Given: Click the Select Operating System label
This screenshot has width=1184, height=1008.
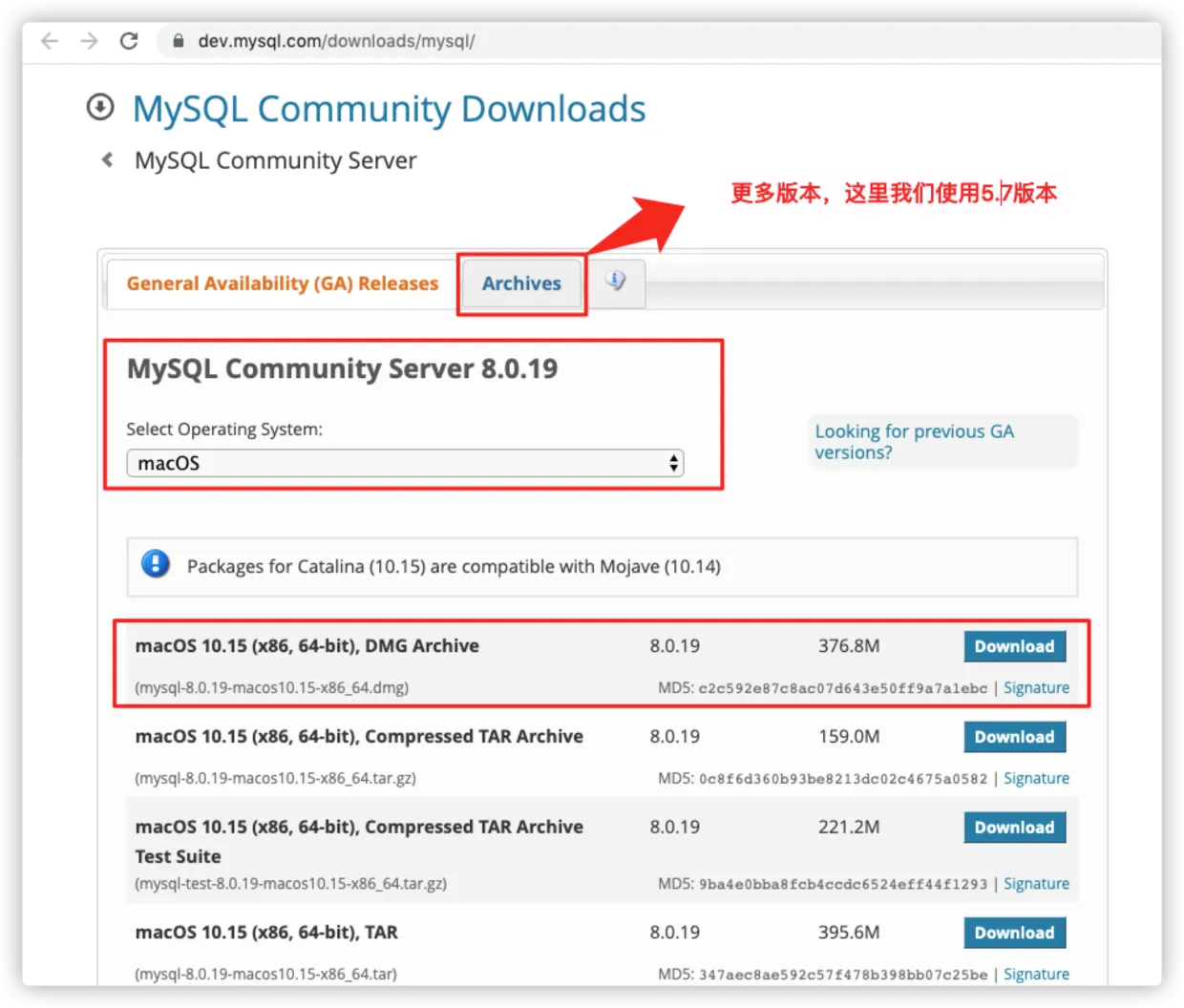Looking at the screenshot, I should tap(224, 430).
